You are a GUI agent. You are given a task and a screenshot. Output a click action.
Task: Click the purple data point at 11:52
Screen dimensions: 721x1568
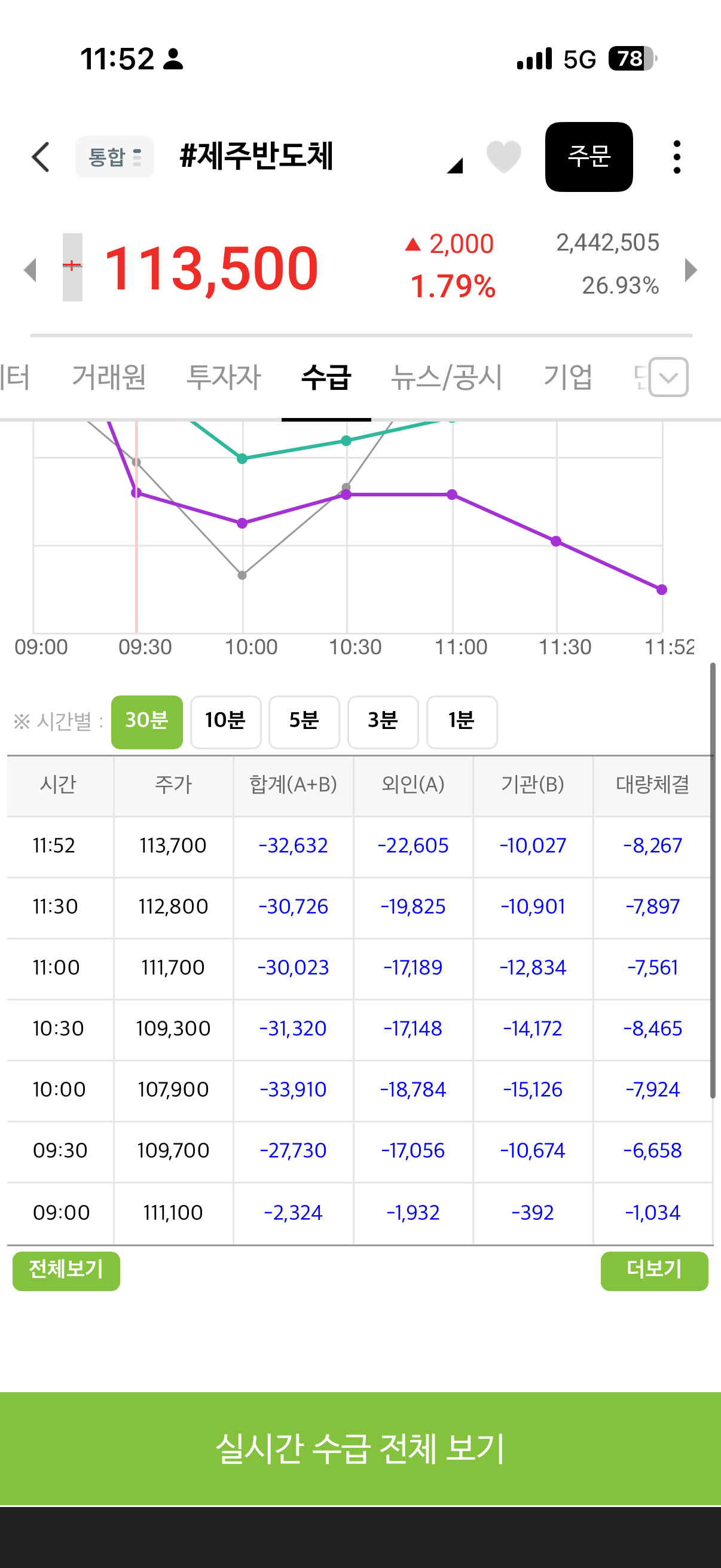tap(662, 590)
